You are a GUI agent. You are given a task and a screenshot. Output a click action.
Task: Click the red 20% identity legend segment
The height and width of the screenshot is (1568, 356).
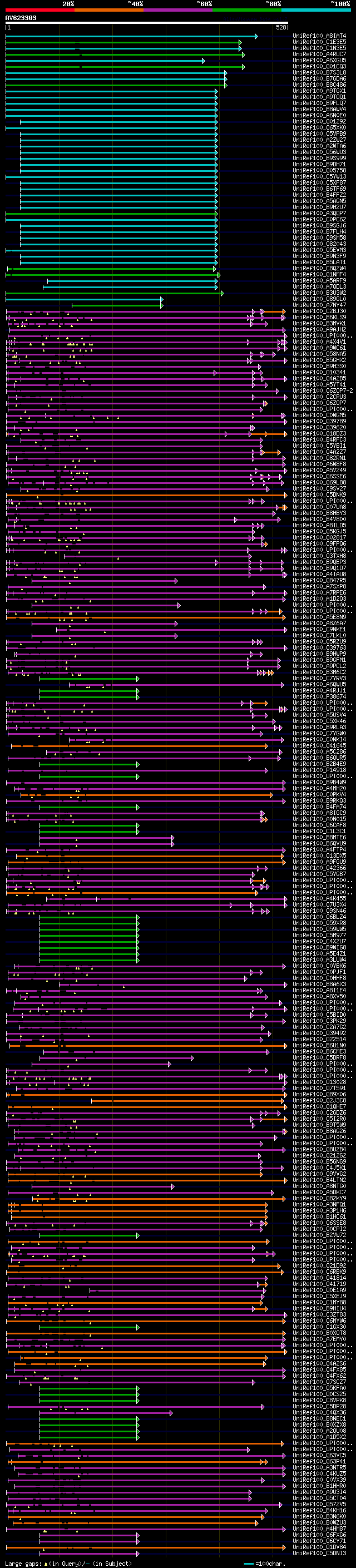[40, 10]
